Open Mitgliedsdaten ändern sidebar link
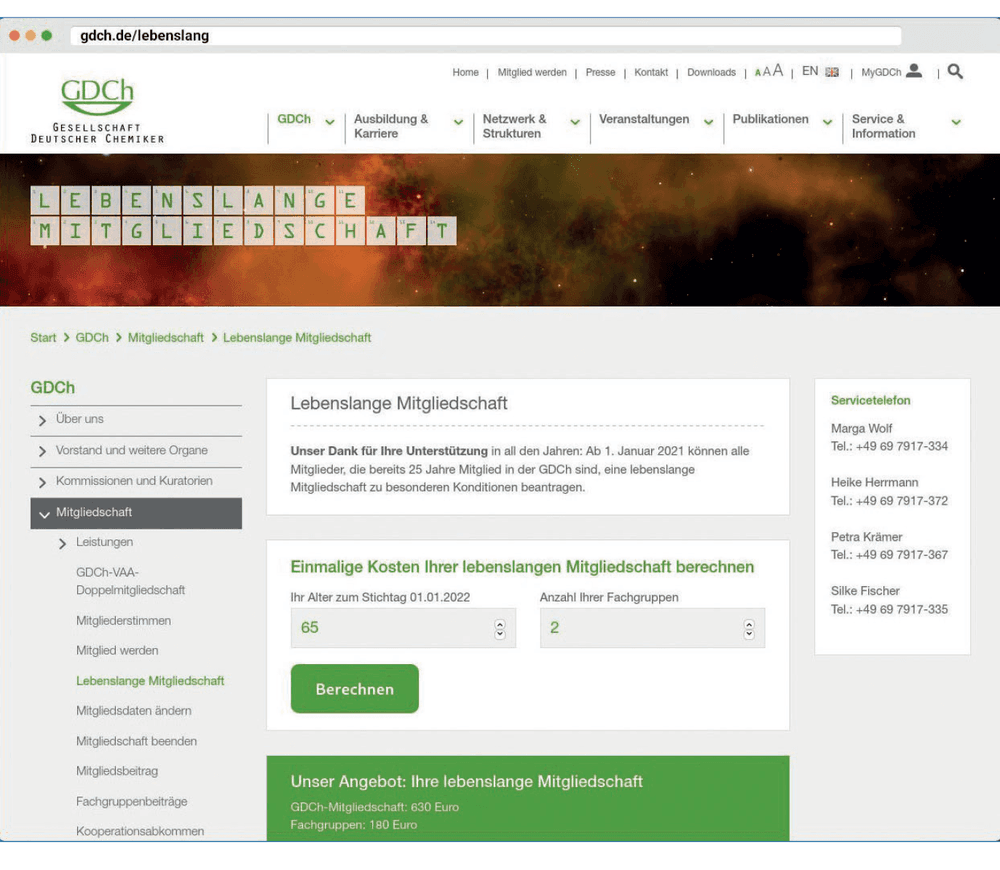The image size is (1000, 870). coord(133,711)
